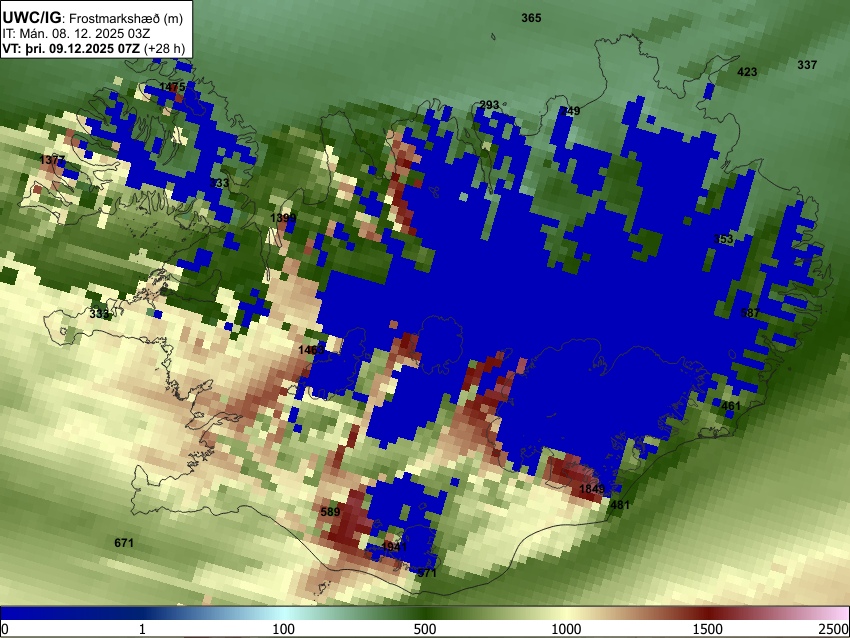Click the 1849 value label
850x638 pixels.
pyautogui.click(x=592, y=489)
